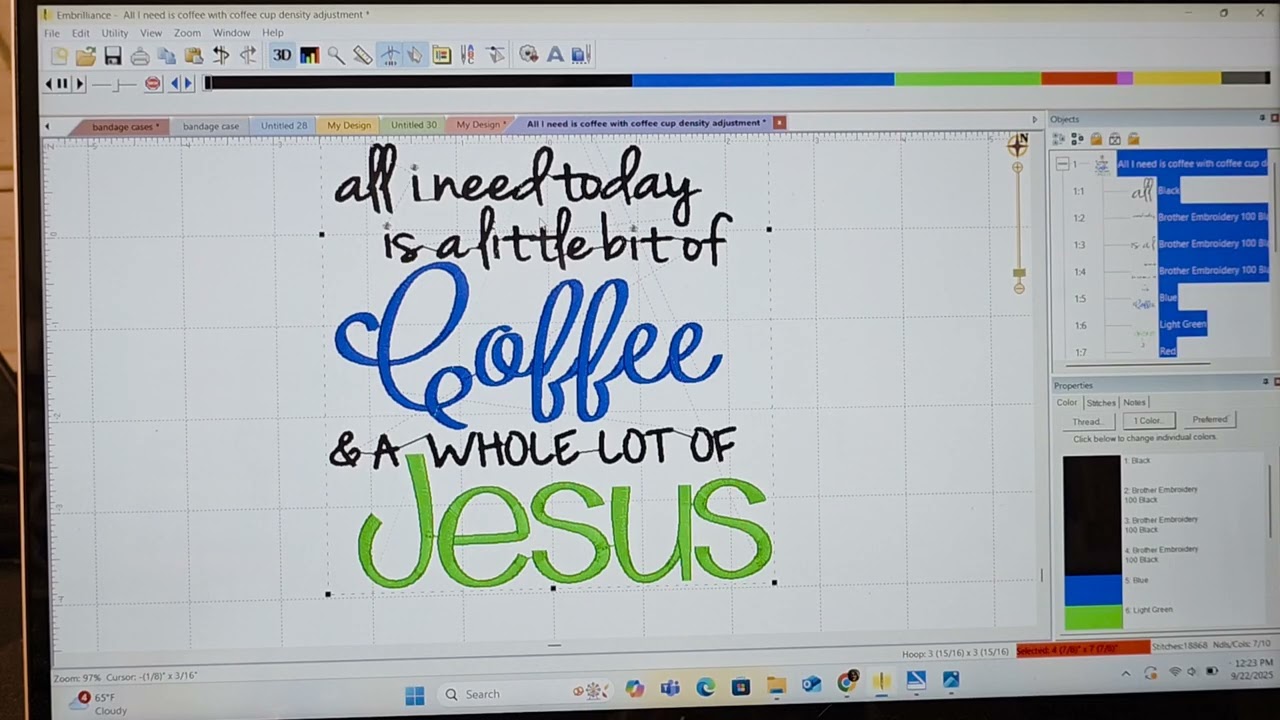1280x720 pixels.
Task: Switch to the Untitled 30 tab
Action: 413,125
